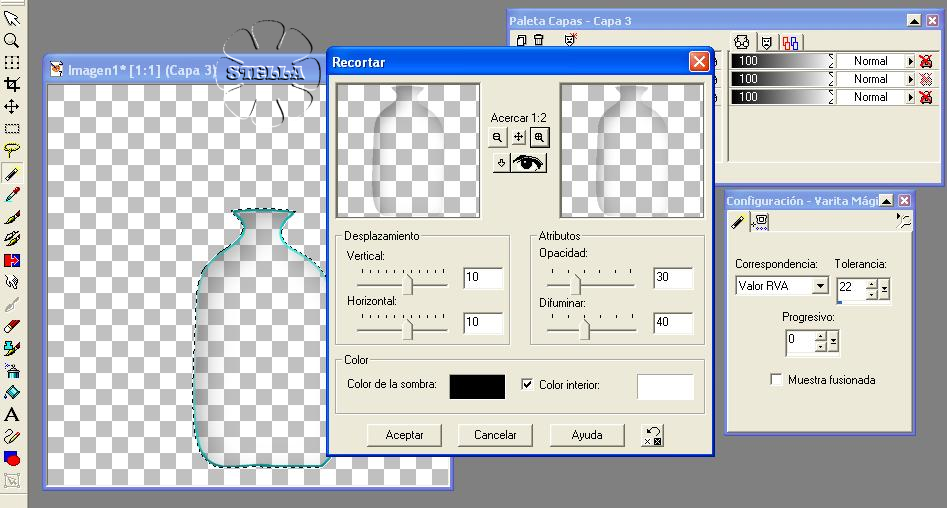947x508 pixels.
Task: Zoom in the Recortar preview
Action: [x=539, y=138]
